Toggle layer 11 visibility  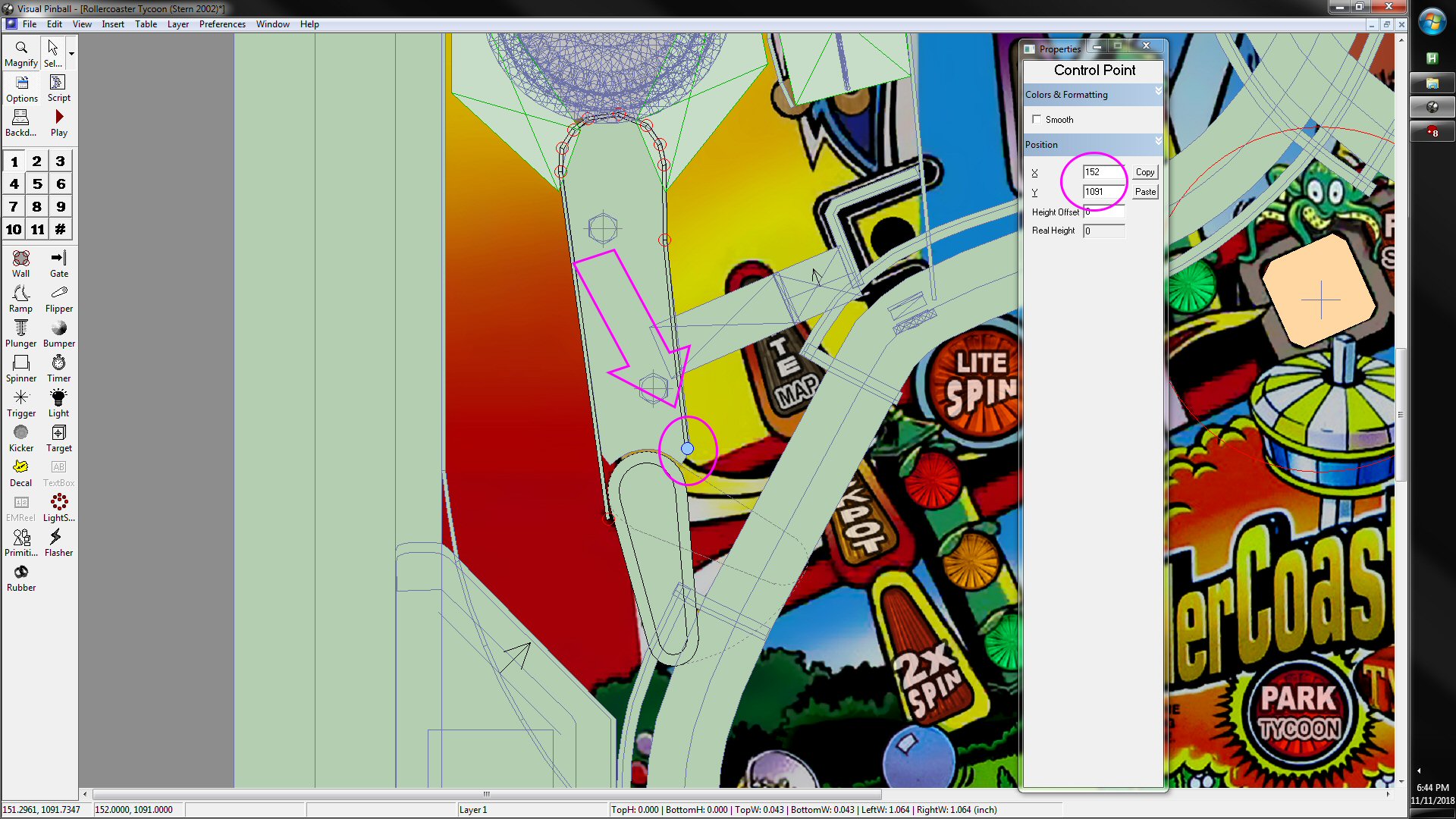tap(37, 230)
